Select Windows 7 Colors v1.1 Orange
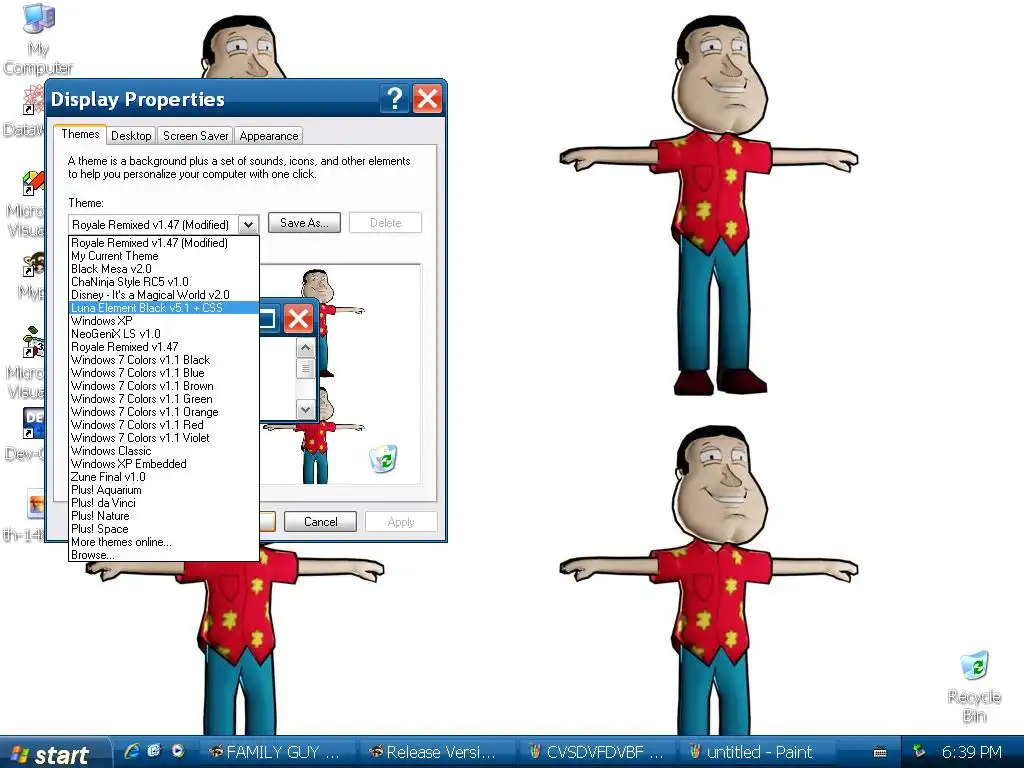The width and height of the screenshot is (1024, 768). coord(164,412)
